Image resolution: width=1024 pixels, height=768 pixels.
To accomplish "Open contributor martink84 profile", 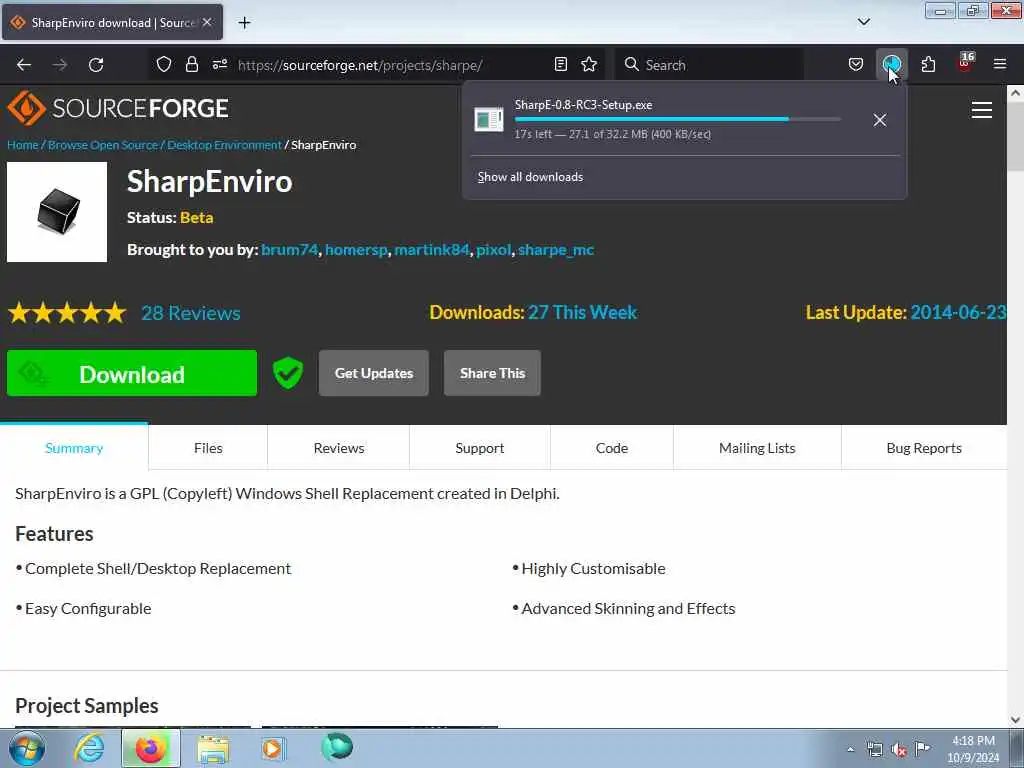I will [x=432, y=249].
